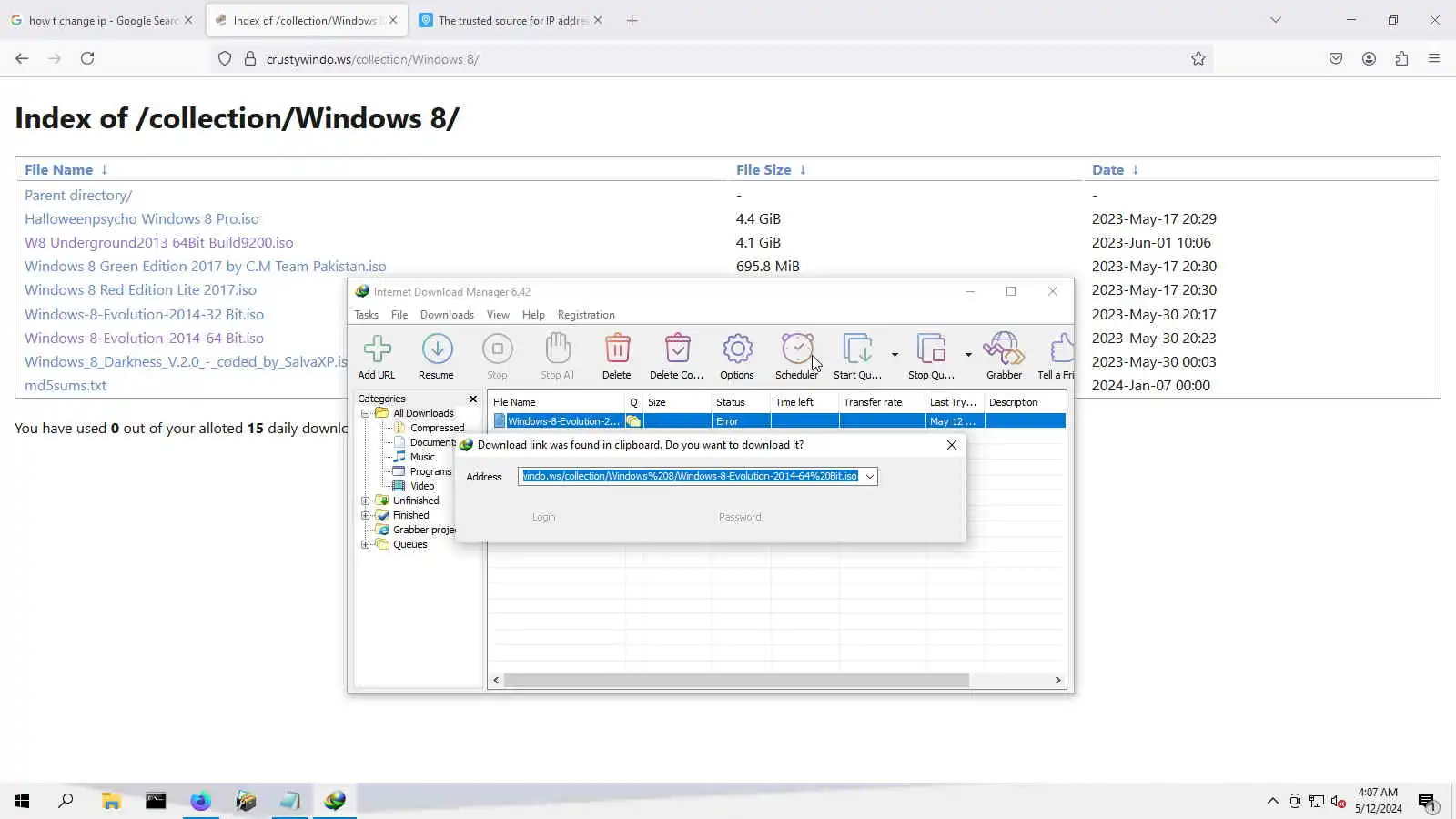1456x819 pixels.
Task: Open the Tasks menu in IDM
Action: pos(366,315)
